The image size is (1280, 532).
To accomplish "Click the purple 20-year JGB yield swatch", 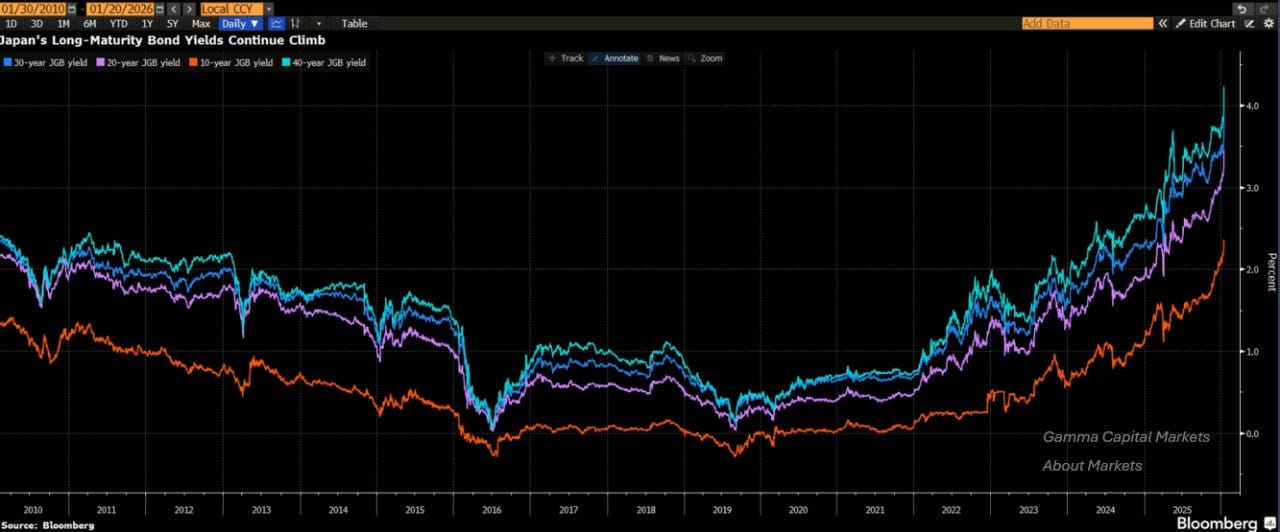I will tap(100, 62).
